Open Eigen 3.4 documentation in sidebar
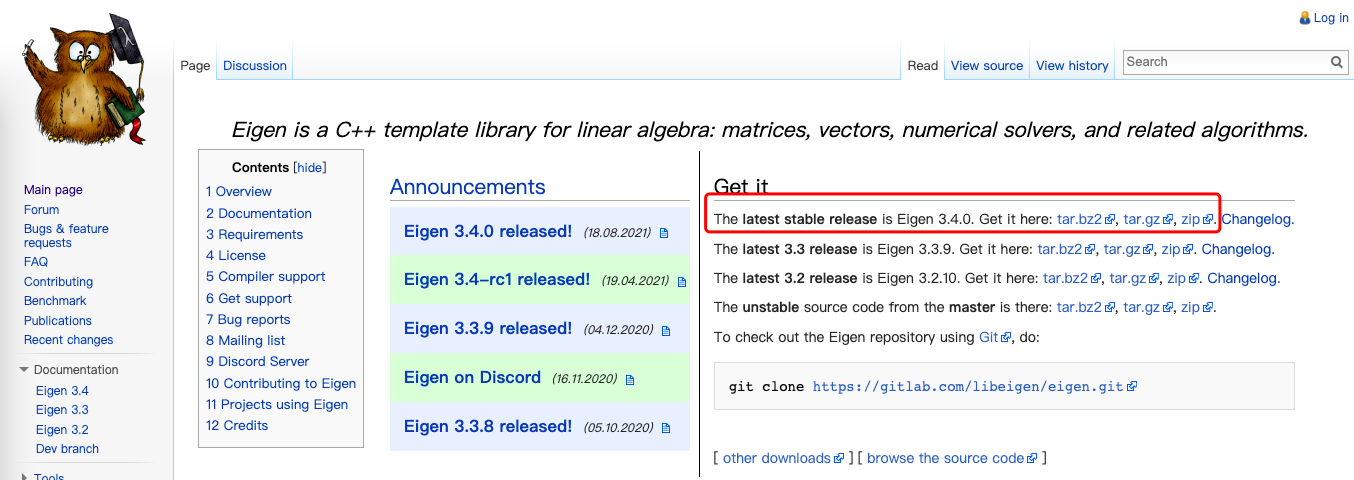The height and width of the screenshot is (480, 1354). pos(62,391)
